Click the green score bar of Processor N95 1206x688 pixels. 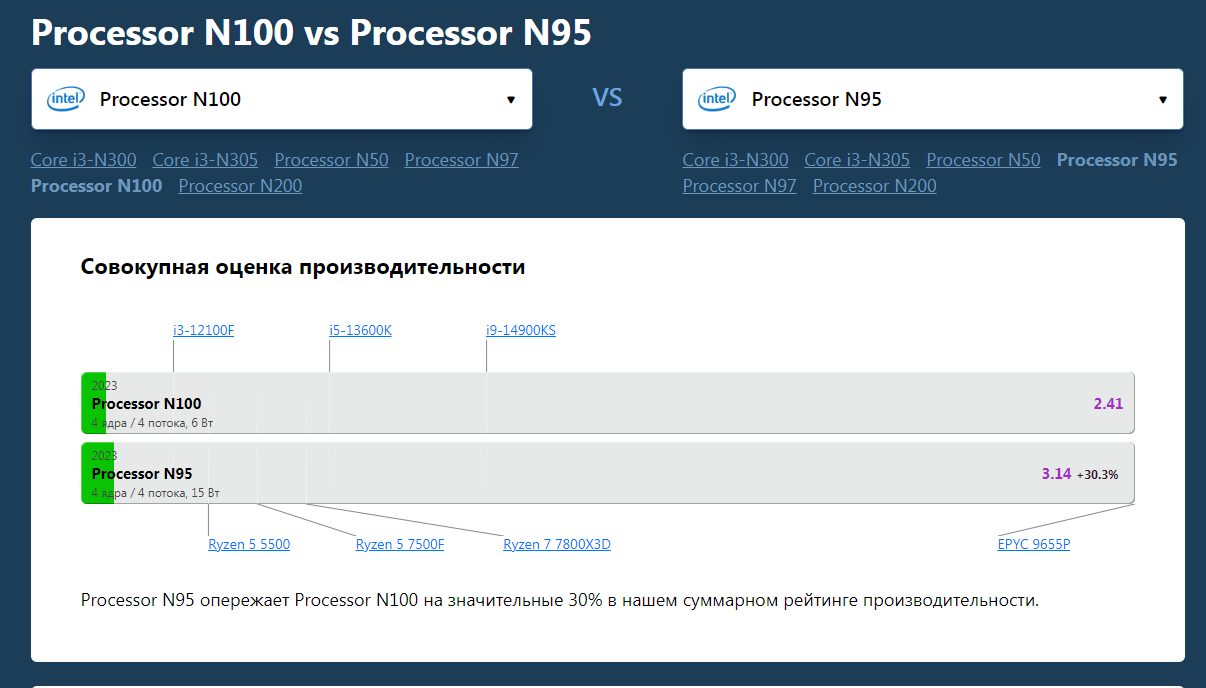point(98,473)
